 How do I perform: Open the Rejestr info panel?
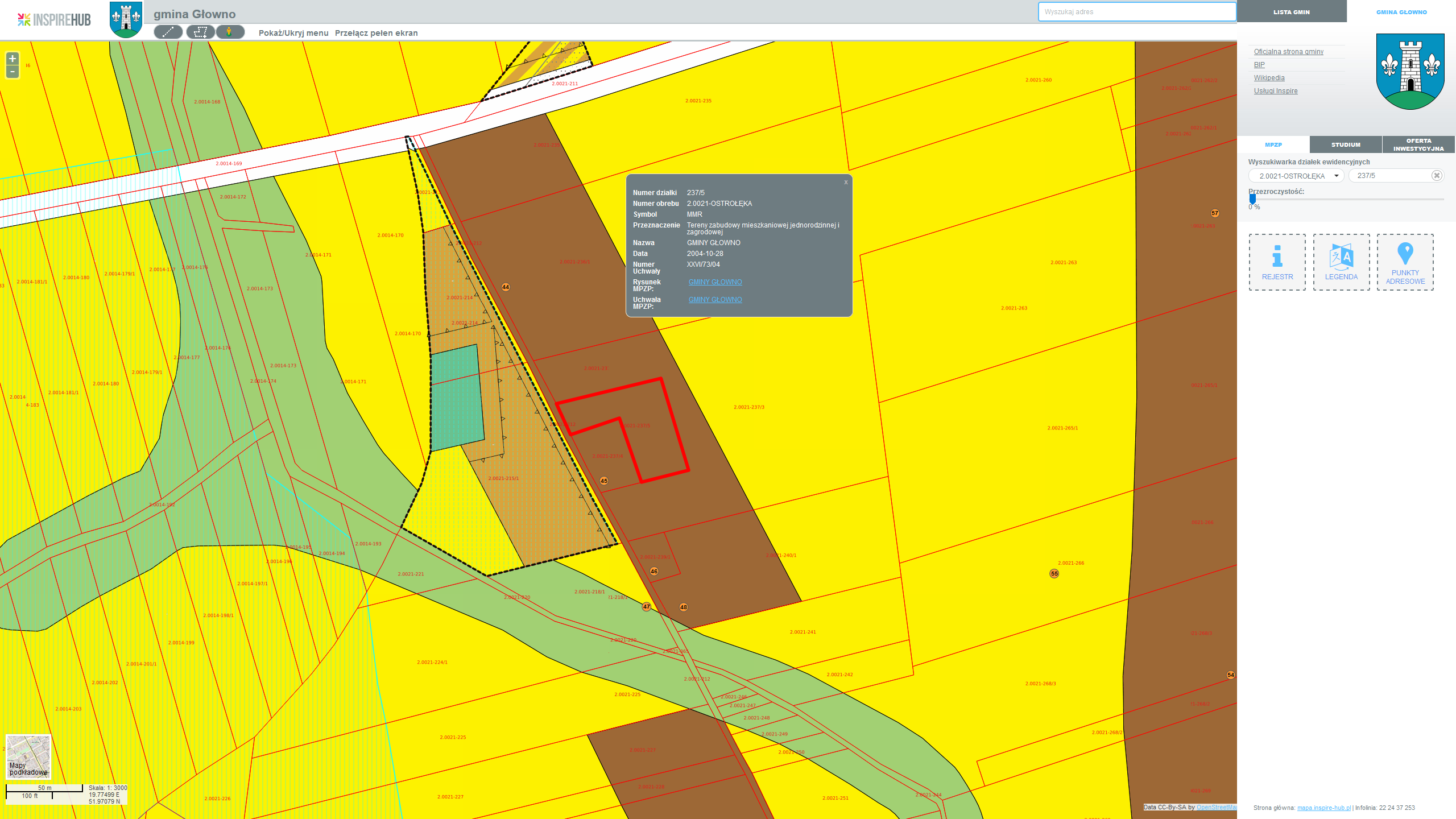(x=1277, y=262)
